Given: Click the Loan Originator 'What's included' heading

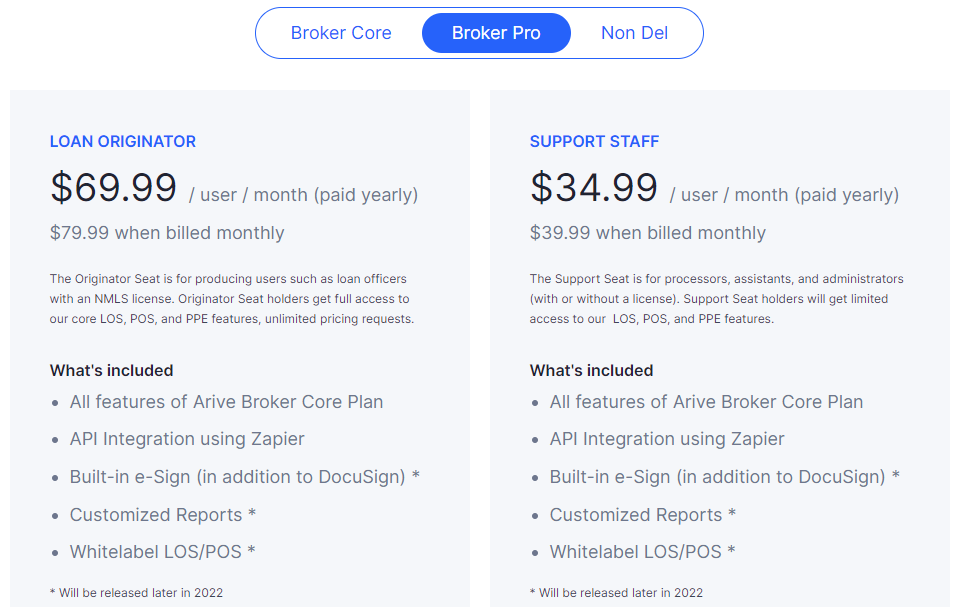Looking at the screenshot, I should 111,370.
